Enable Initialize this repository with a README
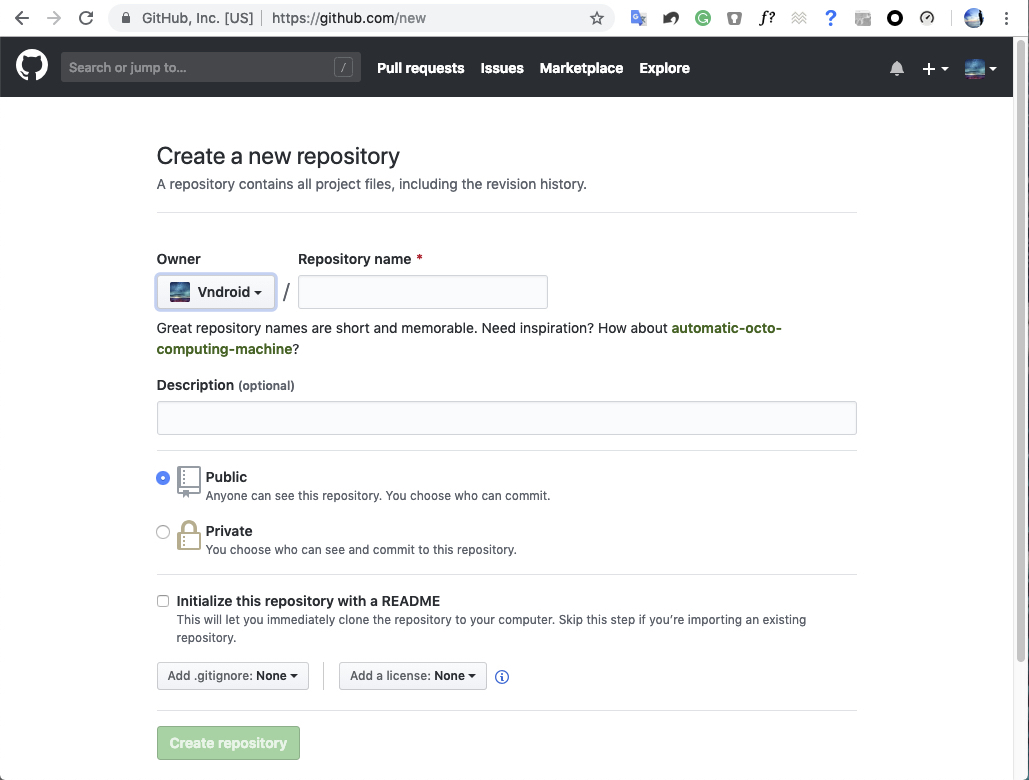 pyautogui.click(x=163, y=601)
